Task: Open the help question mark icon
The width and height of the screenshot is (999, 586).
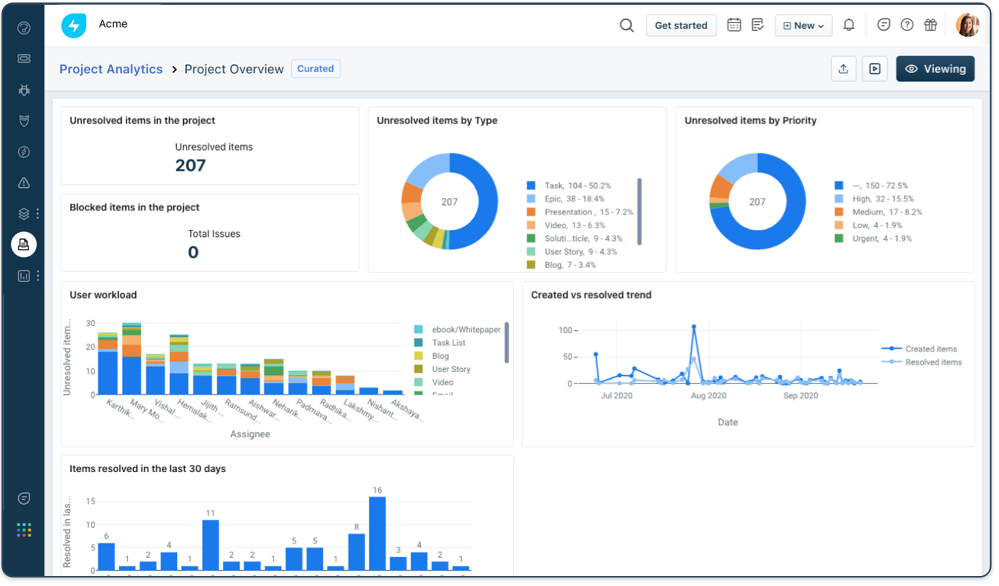Action: [x=906, y=25]
